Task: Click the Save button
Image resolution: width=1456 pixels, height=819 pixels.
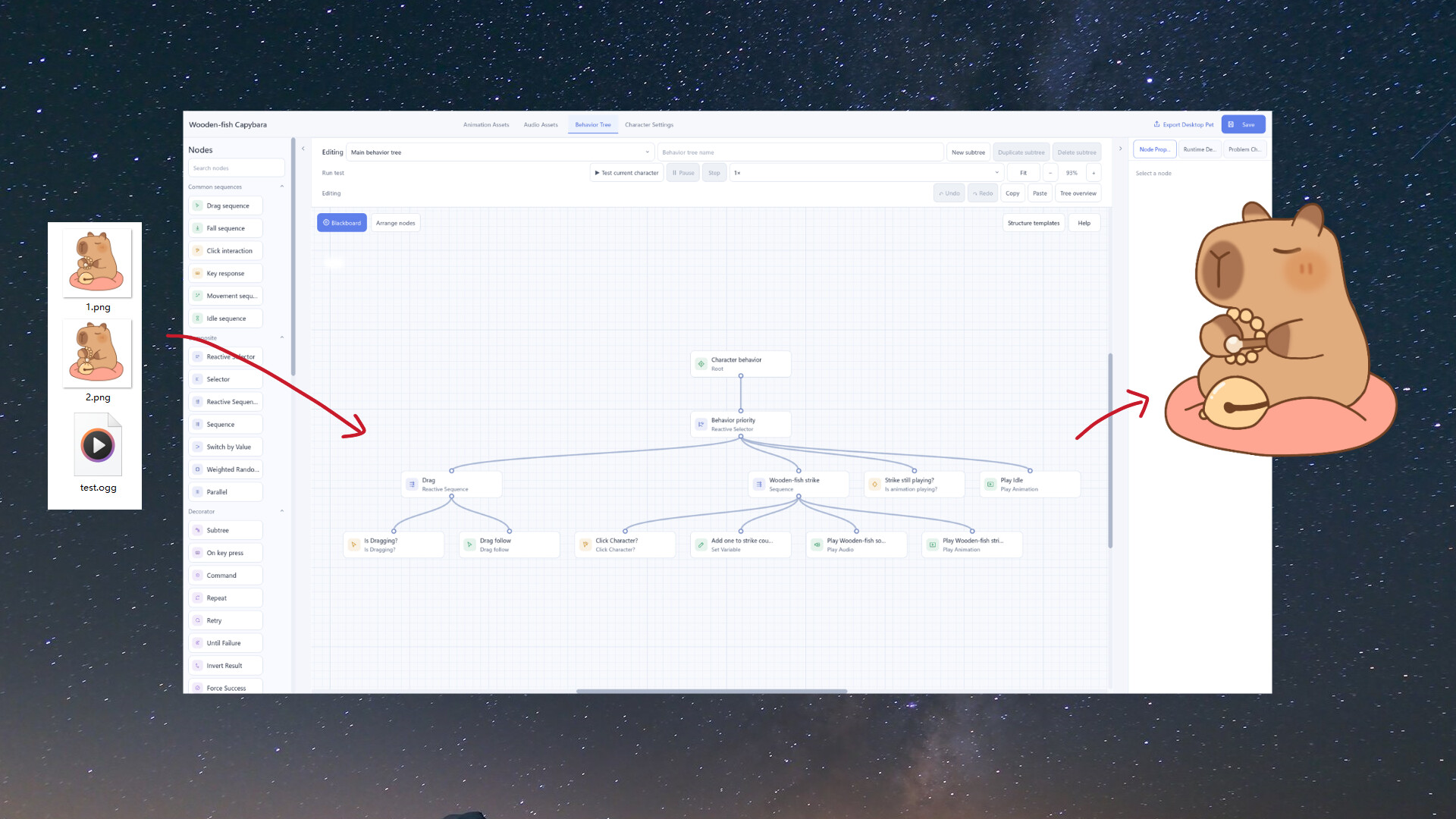Action: tap(1243, 124)
